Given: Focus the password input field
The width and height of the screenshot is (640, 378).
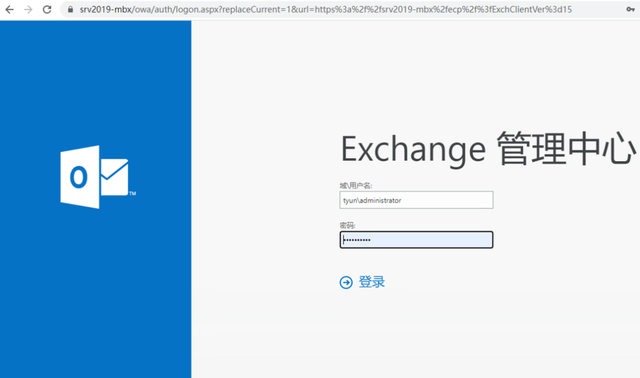Looking at the screenshot, I should pos(416,240).
